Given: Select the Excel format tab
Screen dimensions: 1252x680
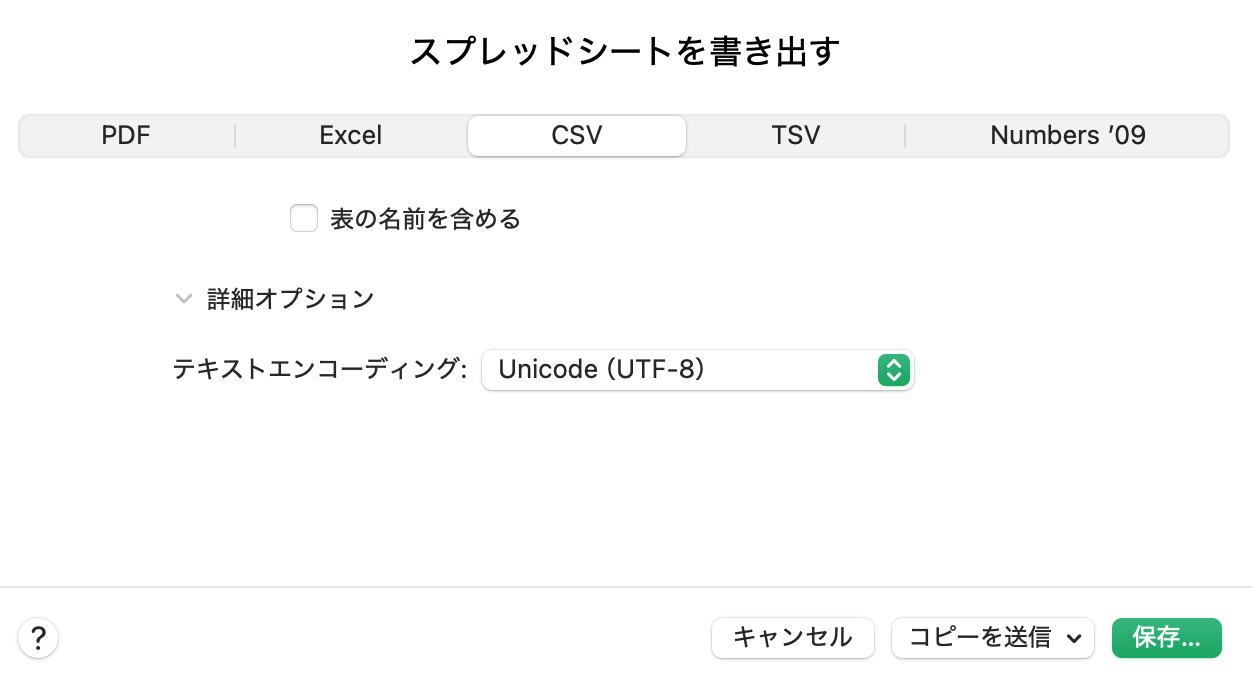Looking at the screenshot, I should [351, 136].
